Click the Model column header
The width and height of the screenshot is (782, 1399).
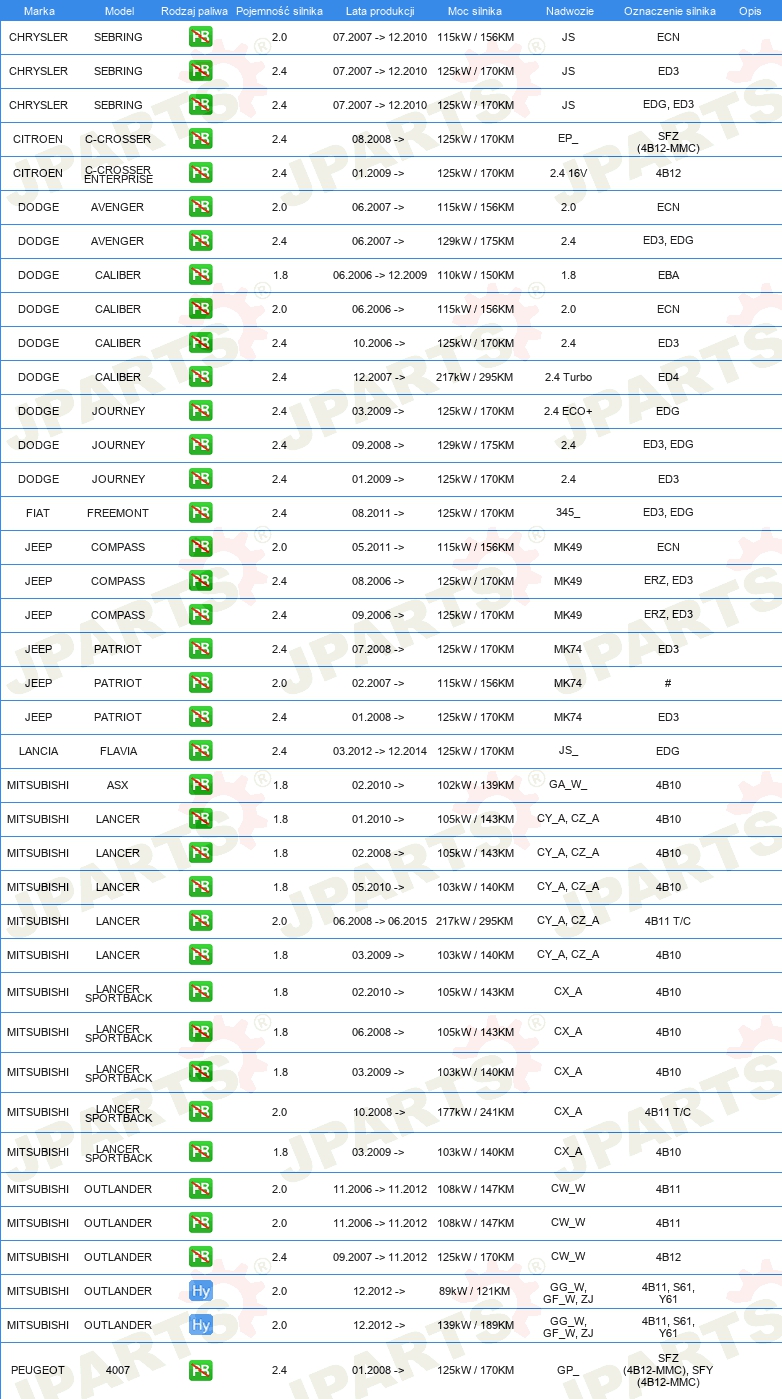(119, 10)
